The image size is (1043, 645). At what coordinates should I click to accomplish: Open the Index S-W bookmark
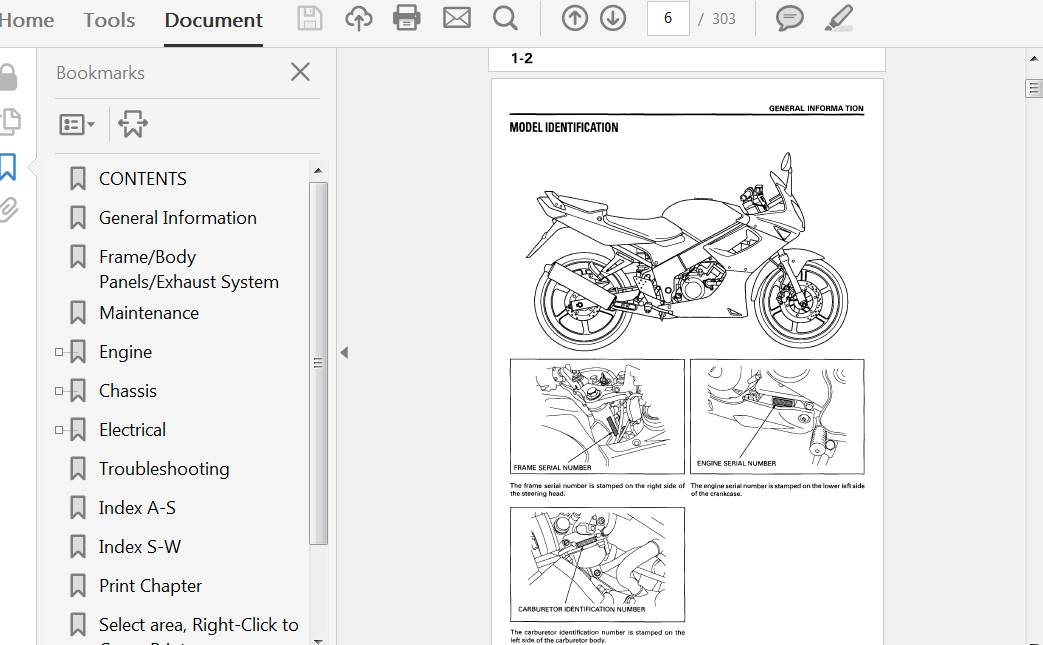coord(140,547)
